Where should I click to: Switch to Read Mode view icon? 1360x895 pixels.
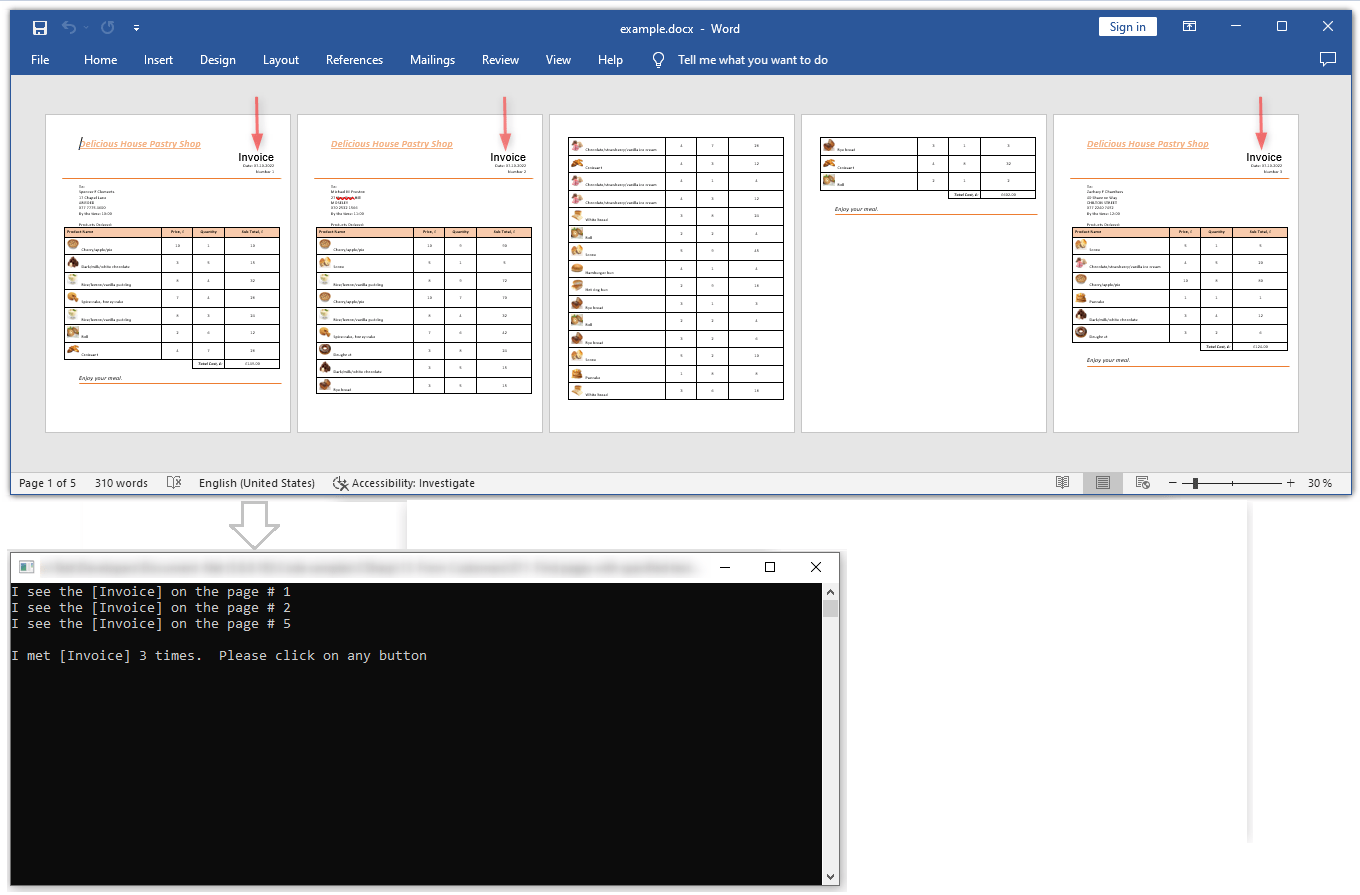1062,482
